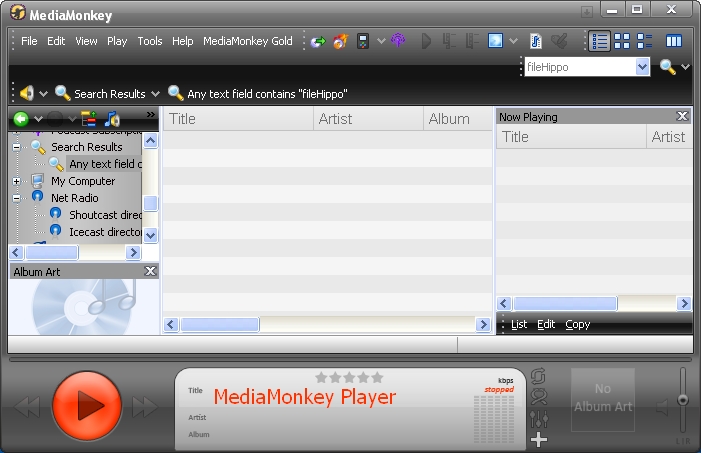Toggle the speaker mute icon in player

tap(662, 406)
